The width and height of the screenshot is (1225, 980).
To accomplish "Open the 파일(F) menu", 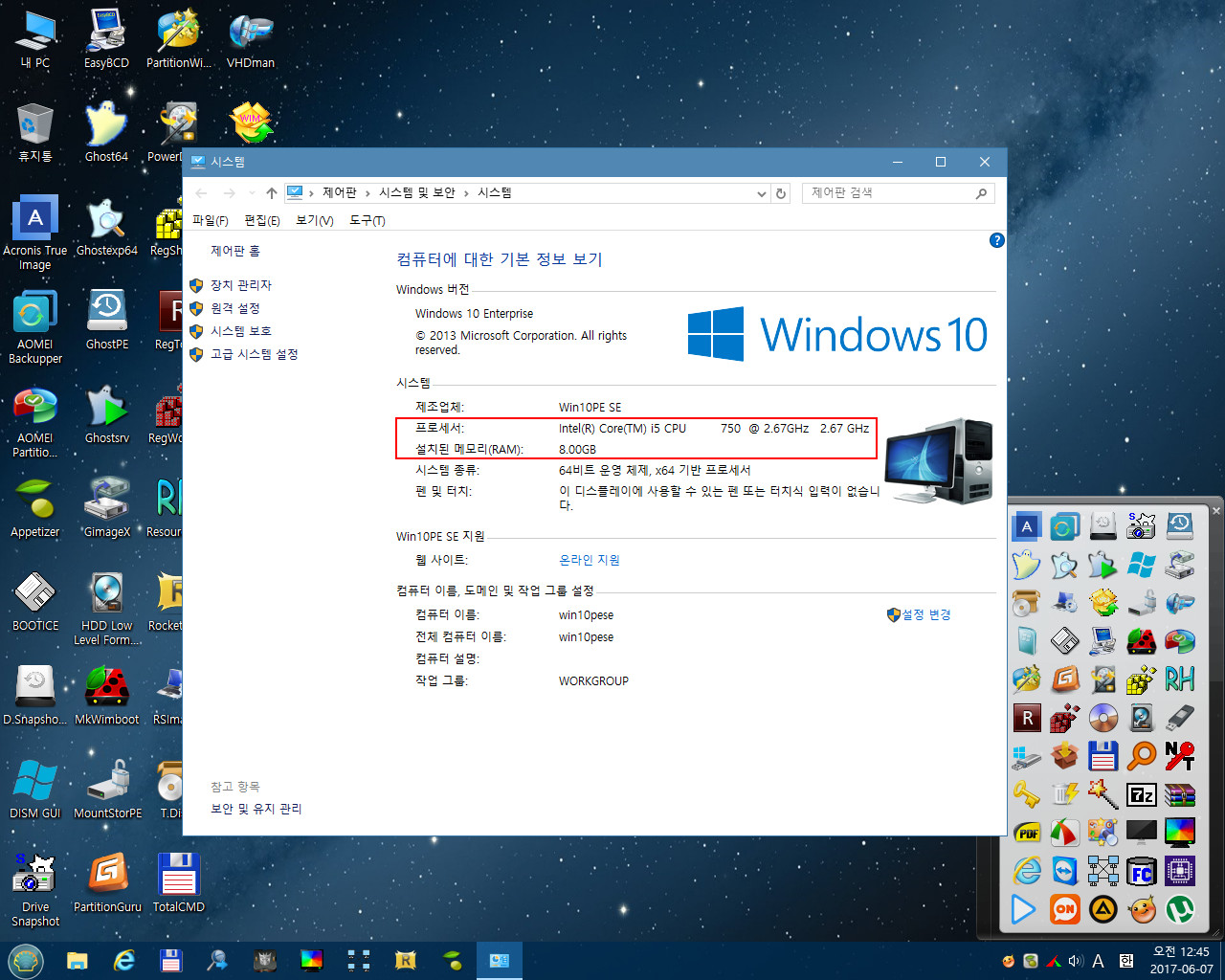I will pos(211,220).
